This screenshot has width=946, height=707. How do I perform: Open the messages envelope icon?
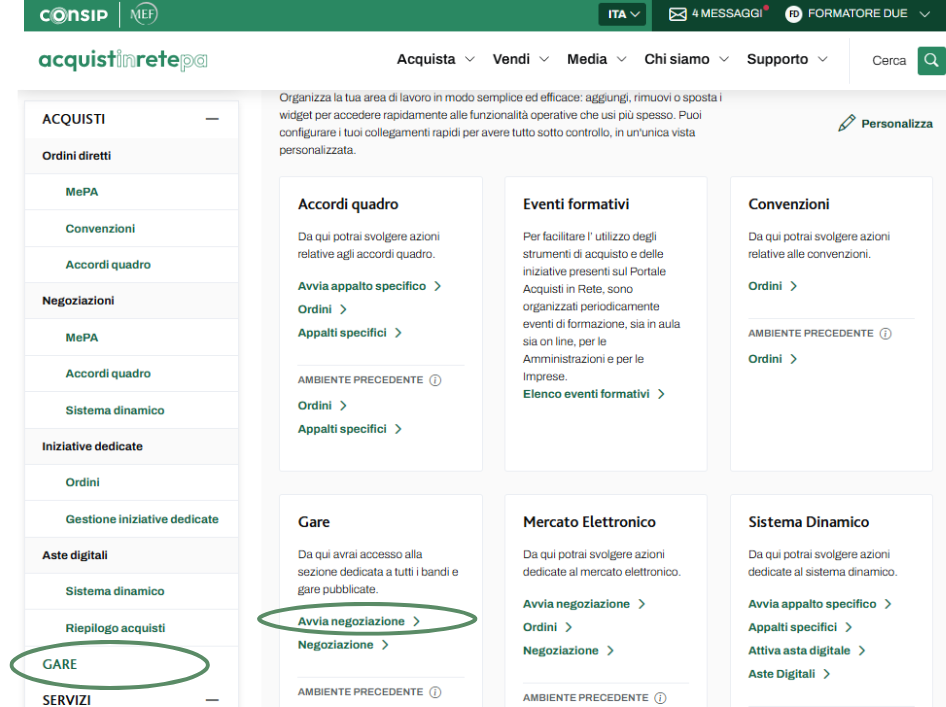pos(677,14)
